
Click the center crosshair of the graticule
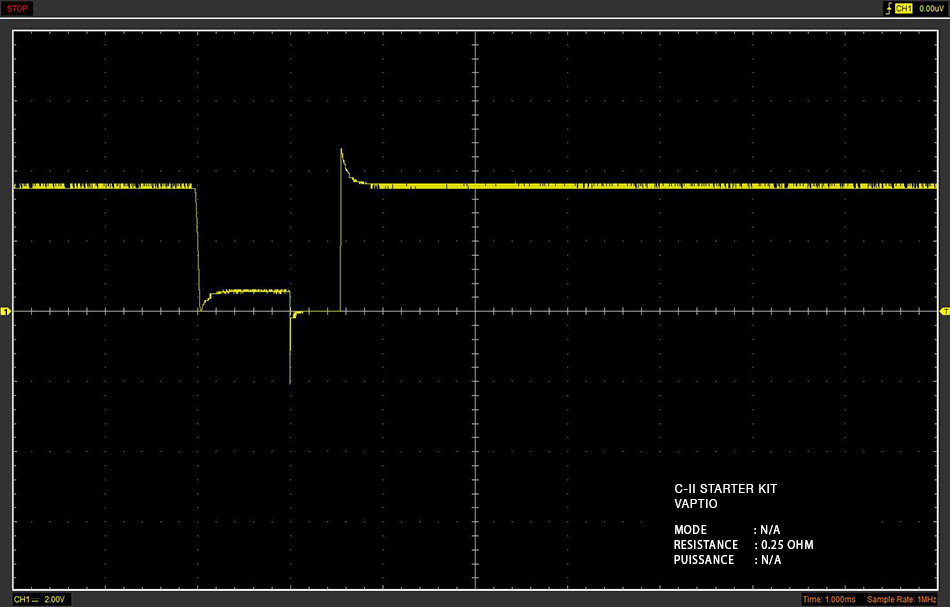(x=476, y=311)
